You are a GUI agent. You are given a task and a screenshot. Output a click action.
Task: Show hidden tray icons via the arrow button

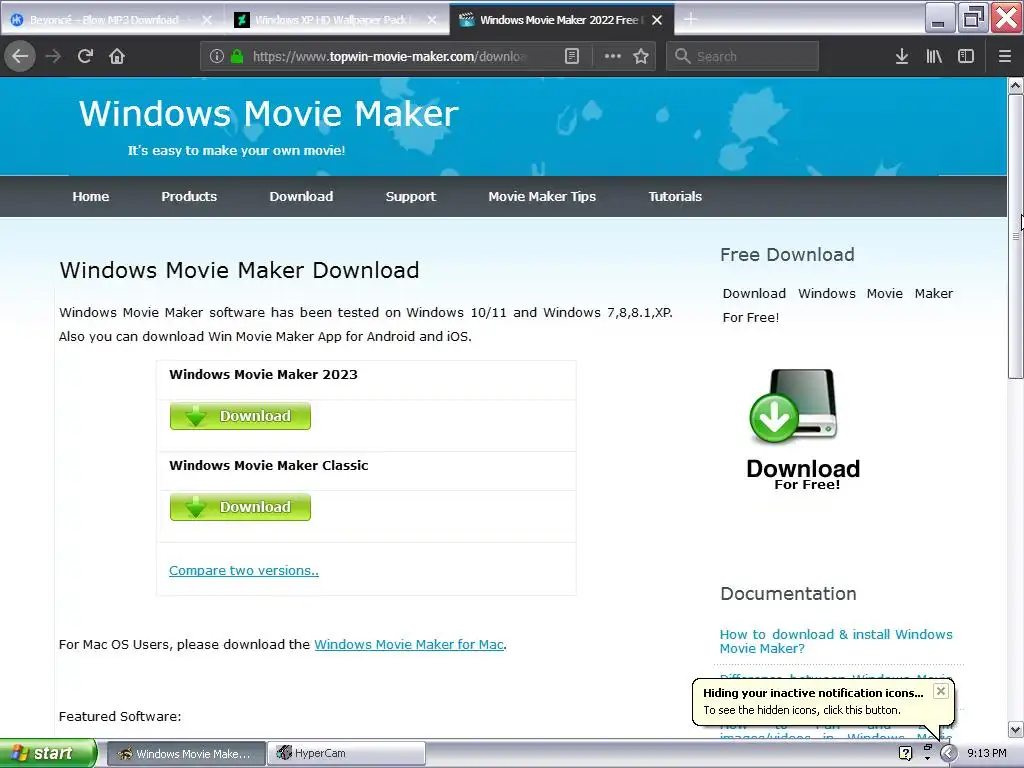[x=948, y=753]
